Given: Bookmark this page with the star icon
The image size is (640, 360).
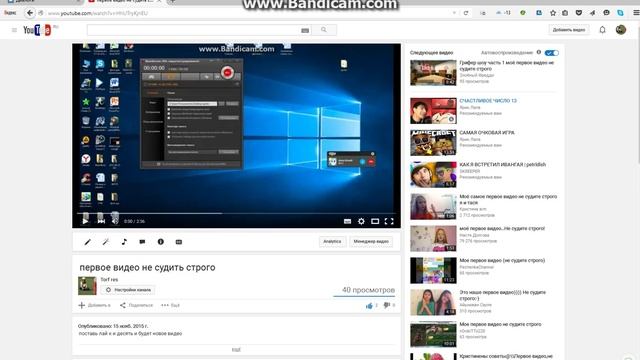Looking at the screenshot, I should coord(553,13).
